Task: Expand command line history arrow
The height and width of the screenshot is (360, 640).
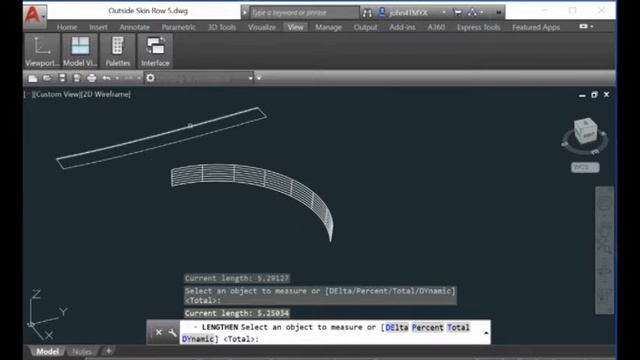Action: pos(486,333)
